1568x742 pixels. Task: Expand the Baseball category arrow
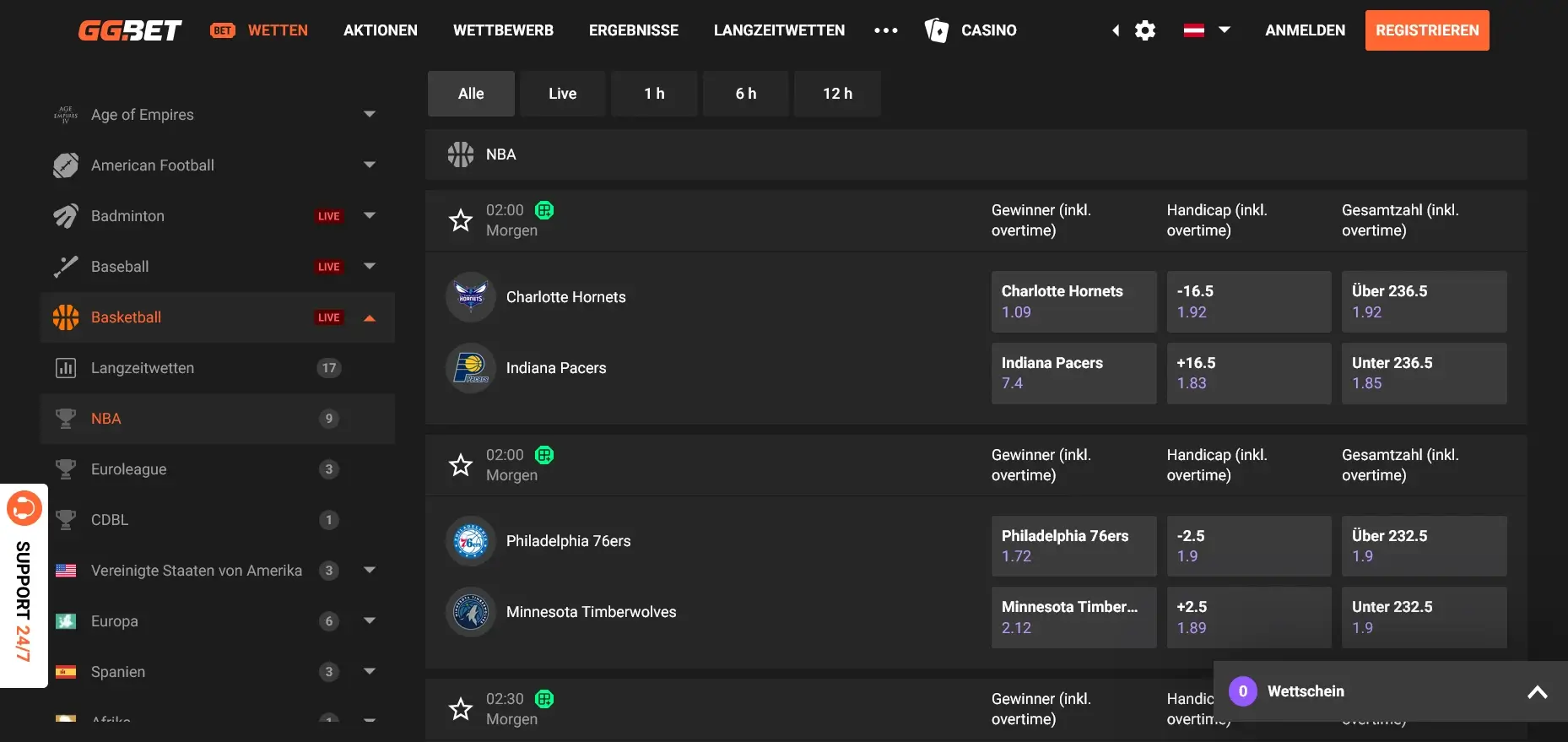370,266
